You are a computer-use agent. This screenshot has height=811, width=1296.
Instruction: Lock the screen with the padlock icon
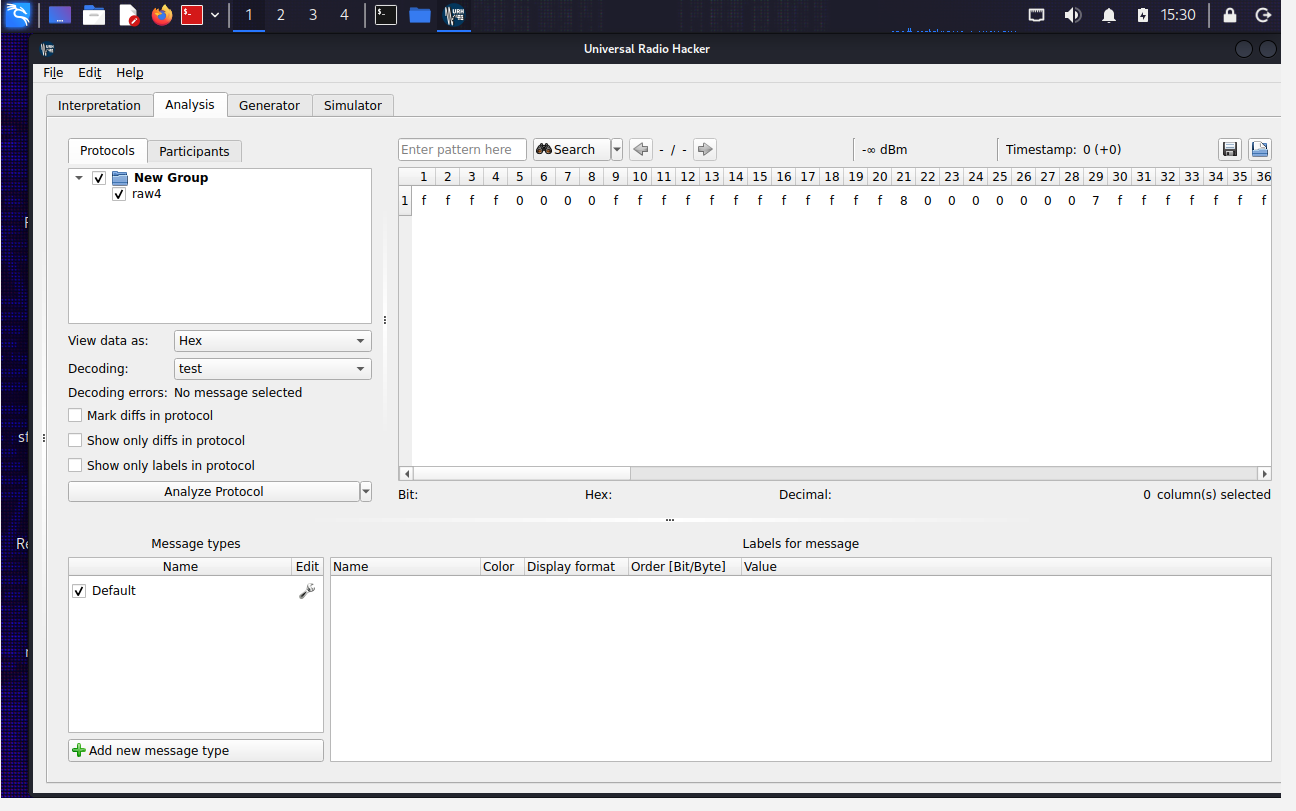click(x=1230, y=15)
